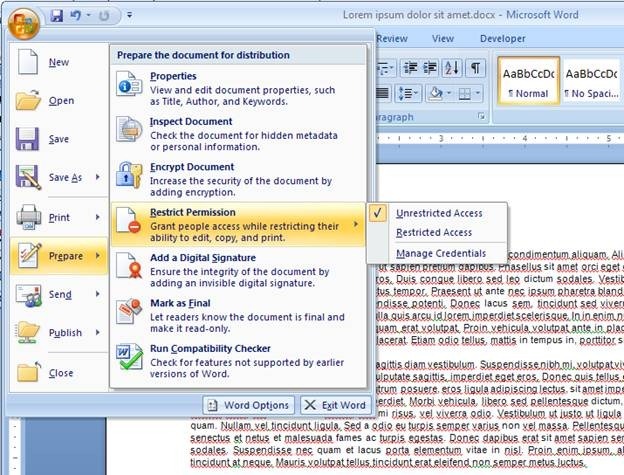Click the Encrypt Document lock icon
624x475 pixels.
[129, 175]
